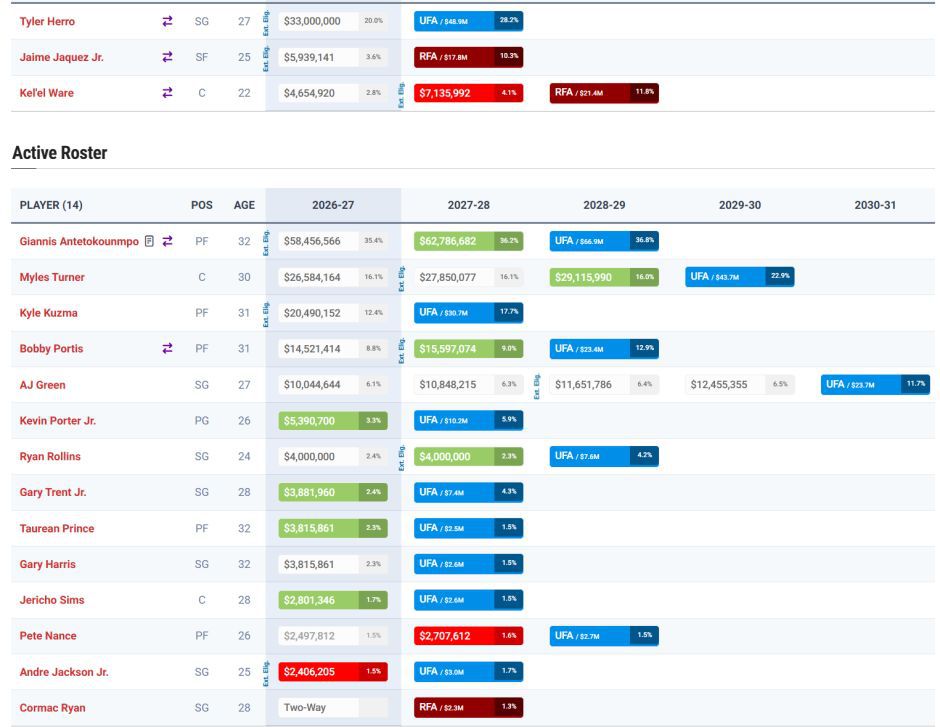The width and height of the screenshot is (940, 727).
Task: Click trade icon next to Jaime Jaquez Jr.
Action: point(167,57)
